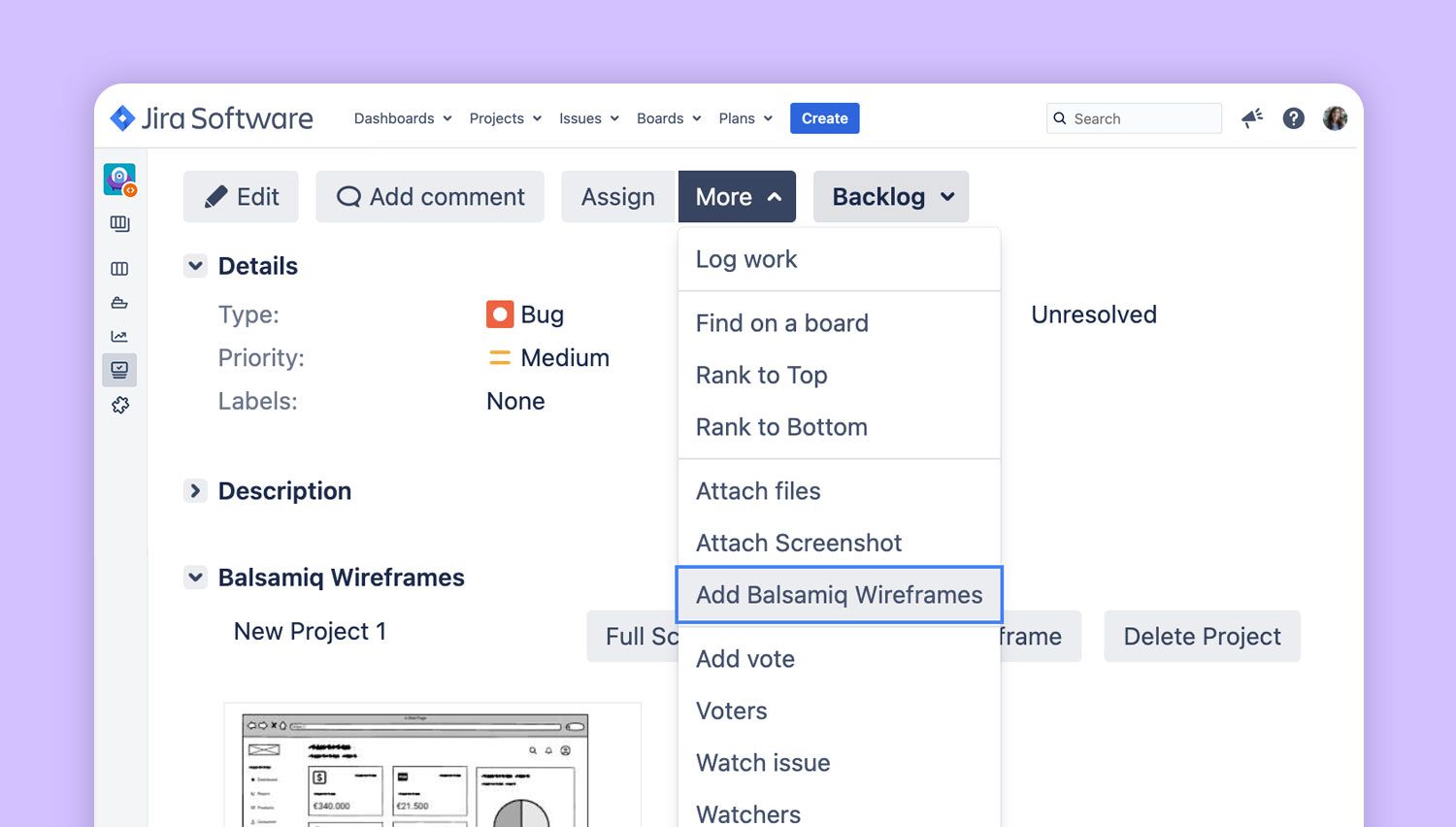Open the releases ship icon in sidebar
This screenshot has width=1456, height=827.
point(119,303)
